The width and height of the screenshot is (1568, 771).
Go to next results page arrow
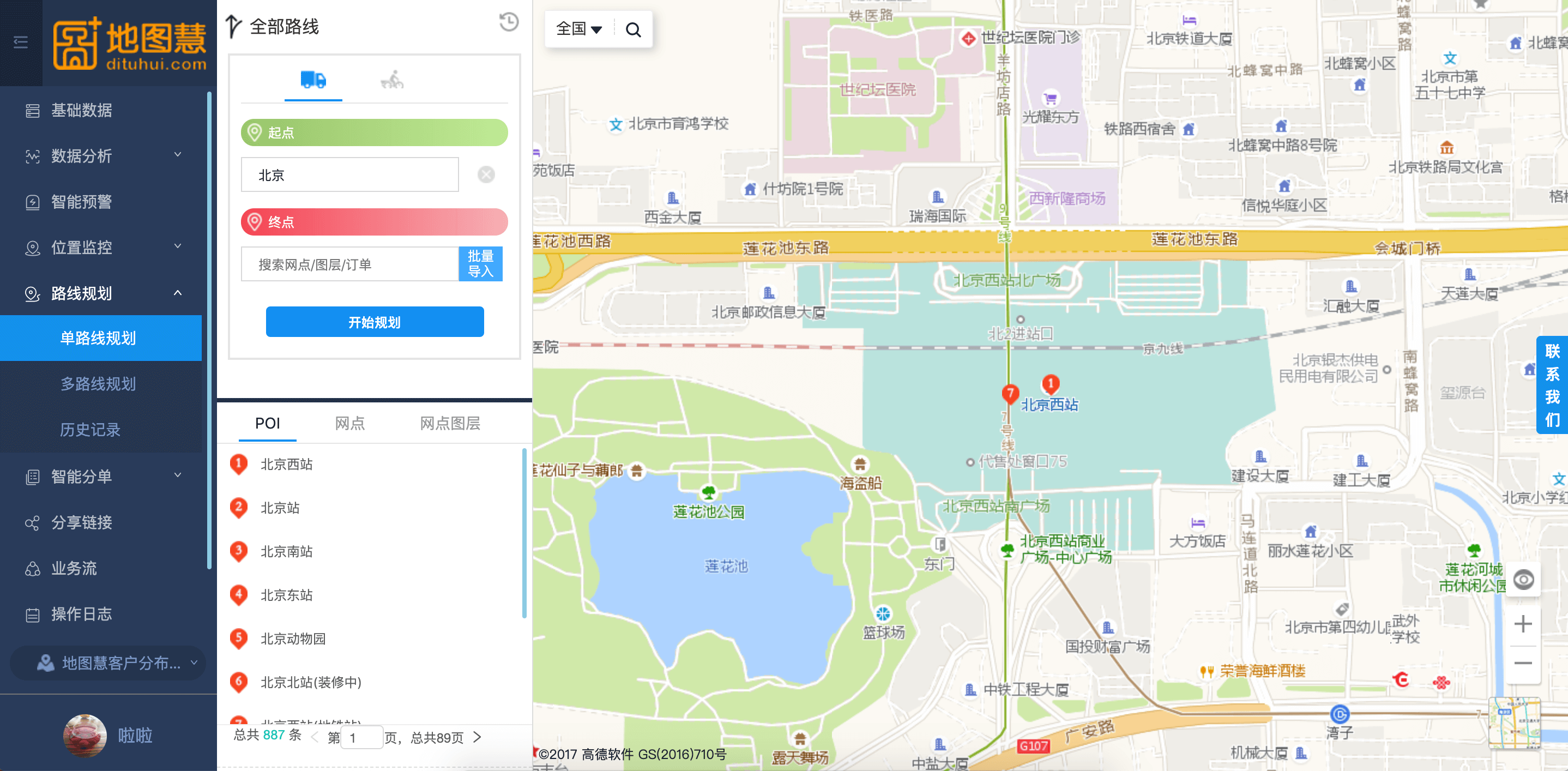477,738
